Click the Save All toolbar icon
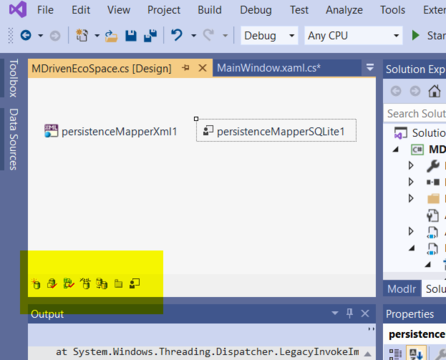The width and height of the screenshot is (446, 360). click(x=150, y=35)
